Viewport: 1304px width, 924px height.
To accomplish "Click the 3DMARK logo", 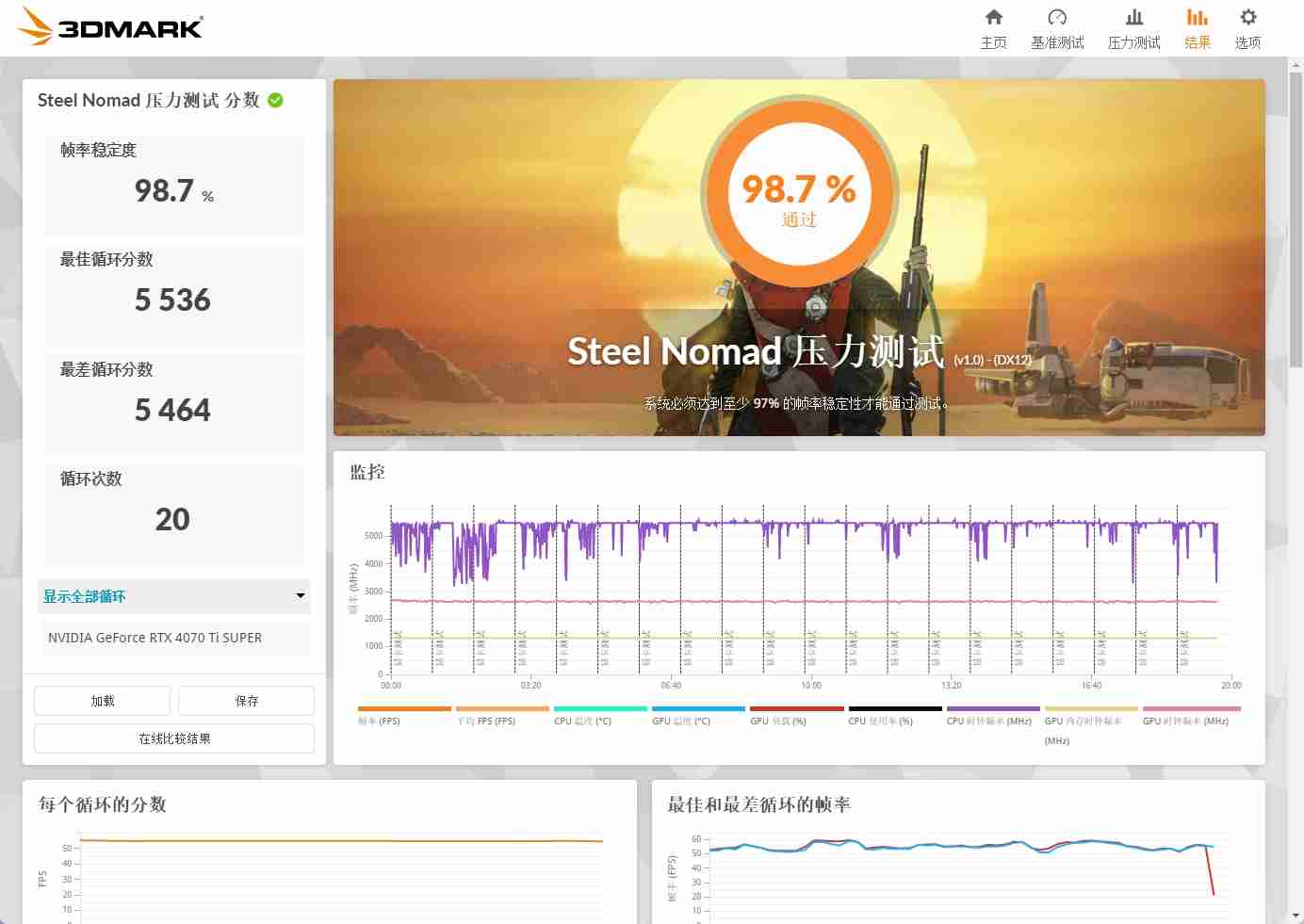I will (111, 26).
